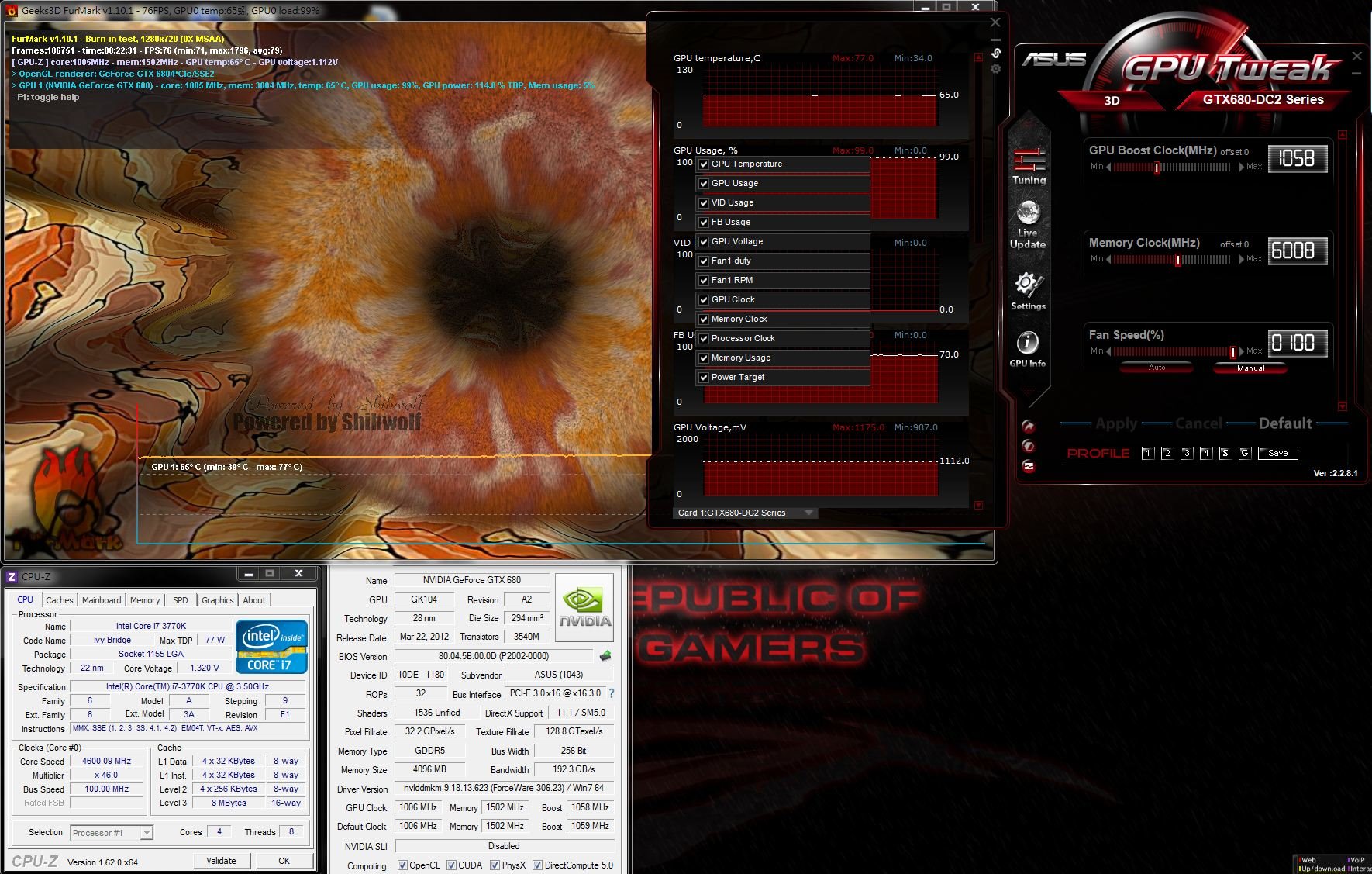Screen dimensions: 1372x874
Task: Toggle FB Usage checkbox
Action: pos(704,223)
